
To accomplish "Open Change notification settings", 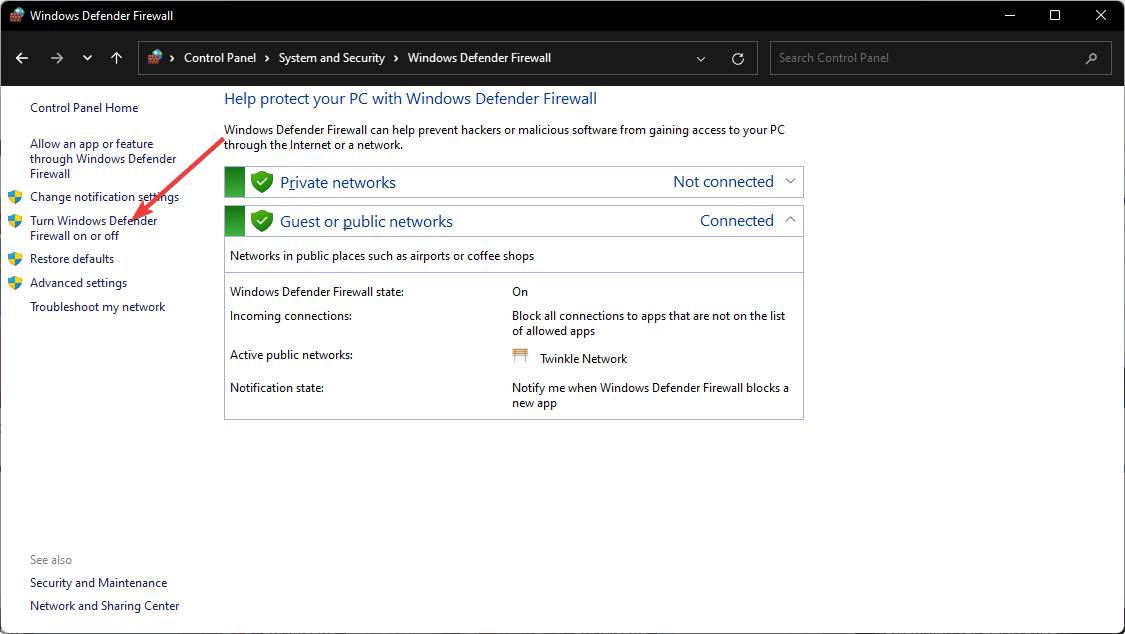I will 104,196.
